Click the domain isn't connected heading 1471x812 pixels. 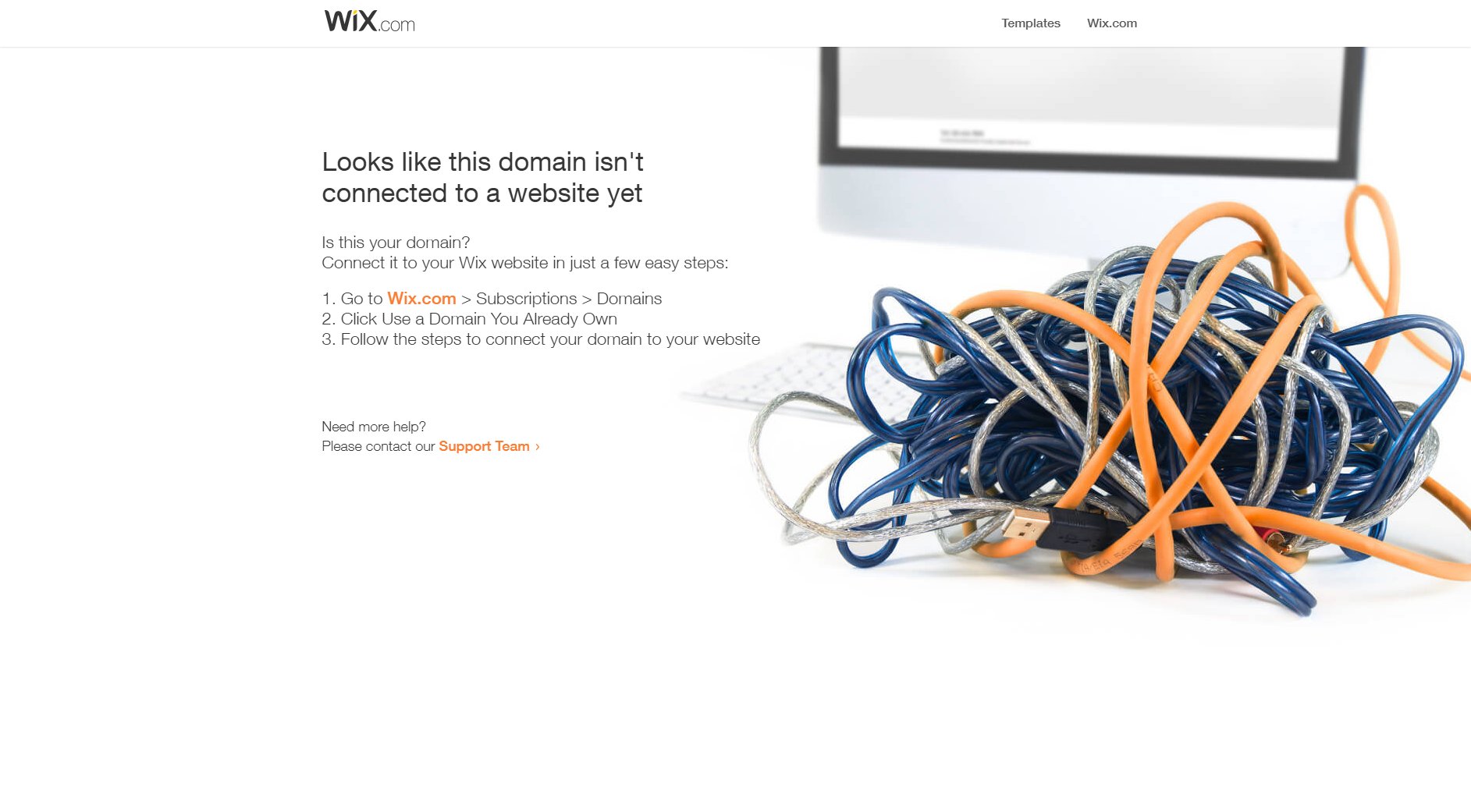482,177
